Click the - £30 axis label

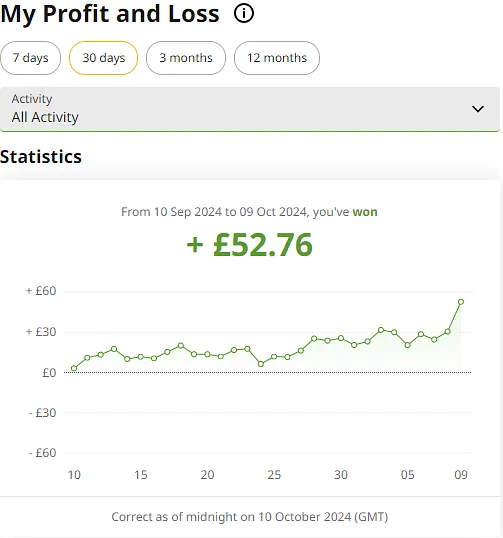click(42, 412)
